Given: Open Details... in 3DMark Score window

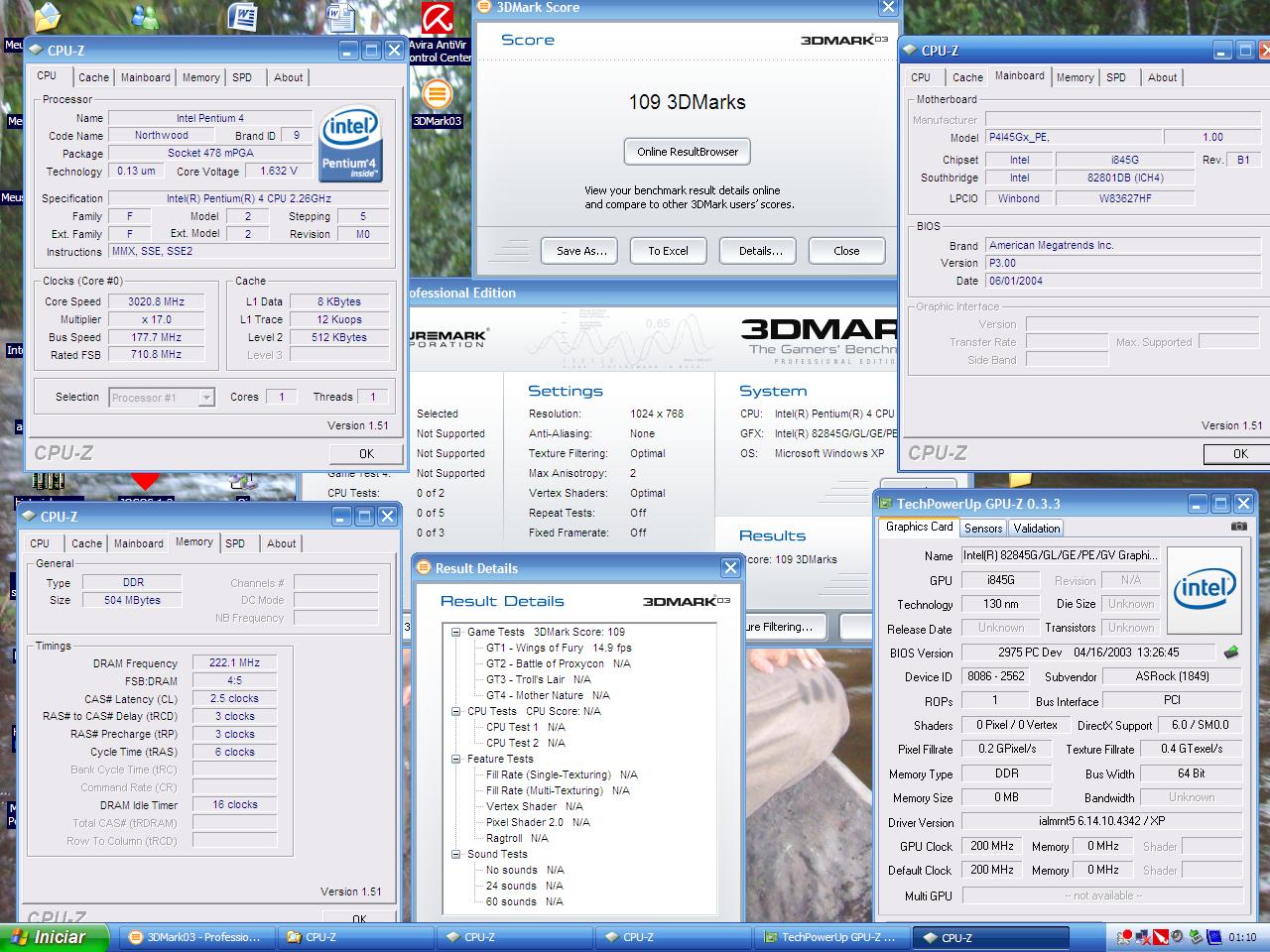Looking at the screenshot, I should point(760,251).
